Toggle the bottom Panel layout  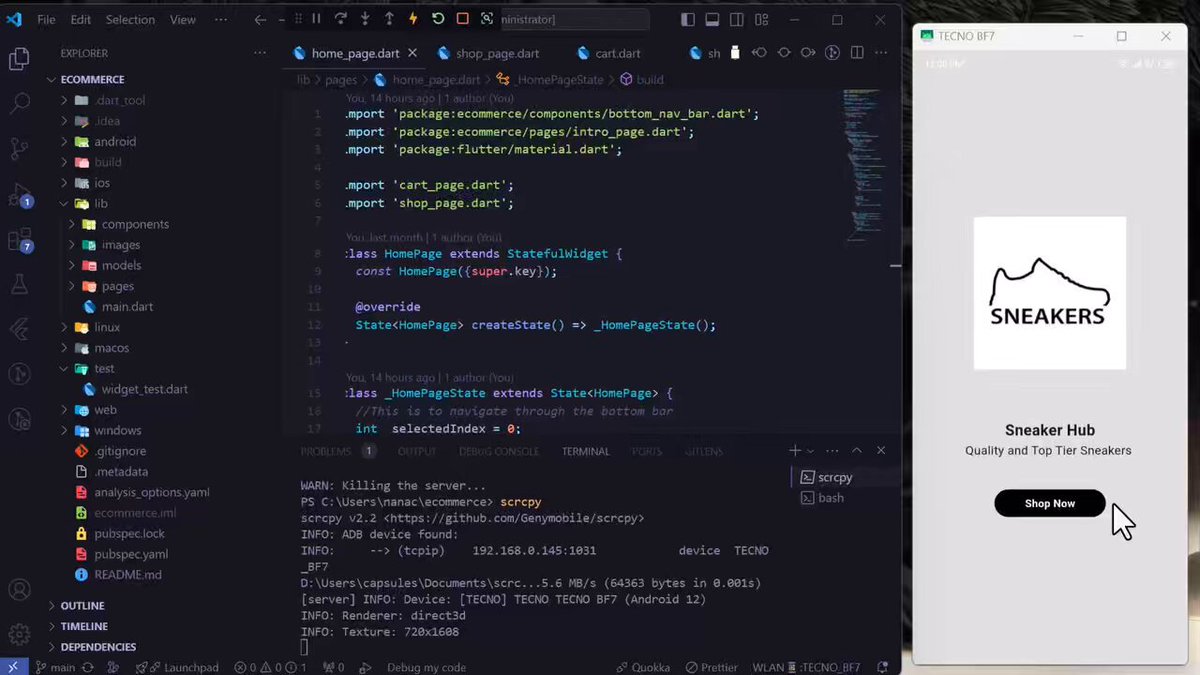tap(712, 20)
